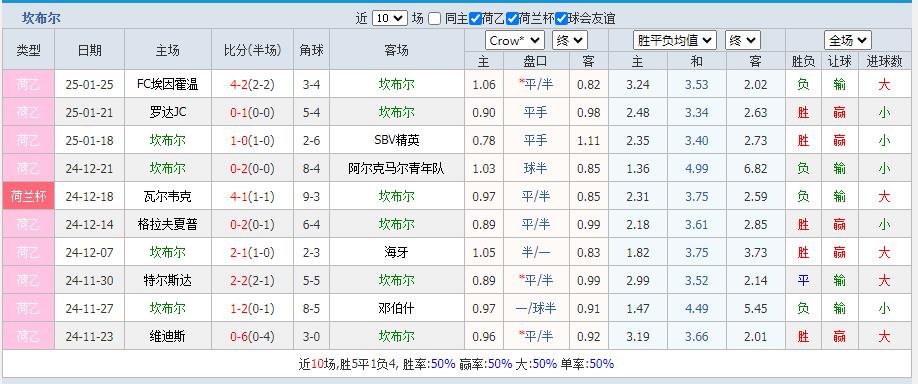Click the 比分(半场) column header
Viewport: 918px width, 384px height.
pos(252,50)
